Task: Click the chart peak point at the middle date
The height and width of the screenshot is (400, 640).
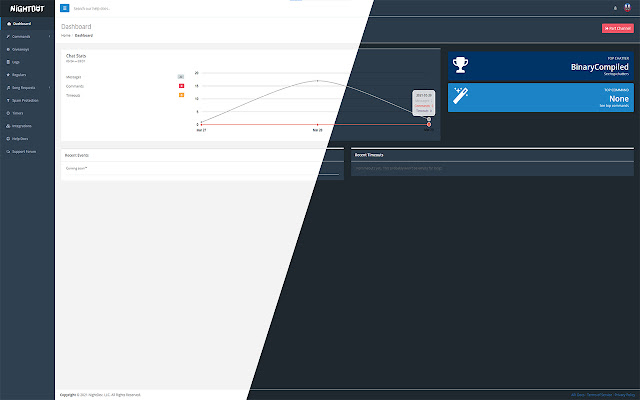Action: coord(318,81)
